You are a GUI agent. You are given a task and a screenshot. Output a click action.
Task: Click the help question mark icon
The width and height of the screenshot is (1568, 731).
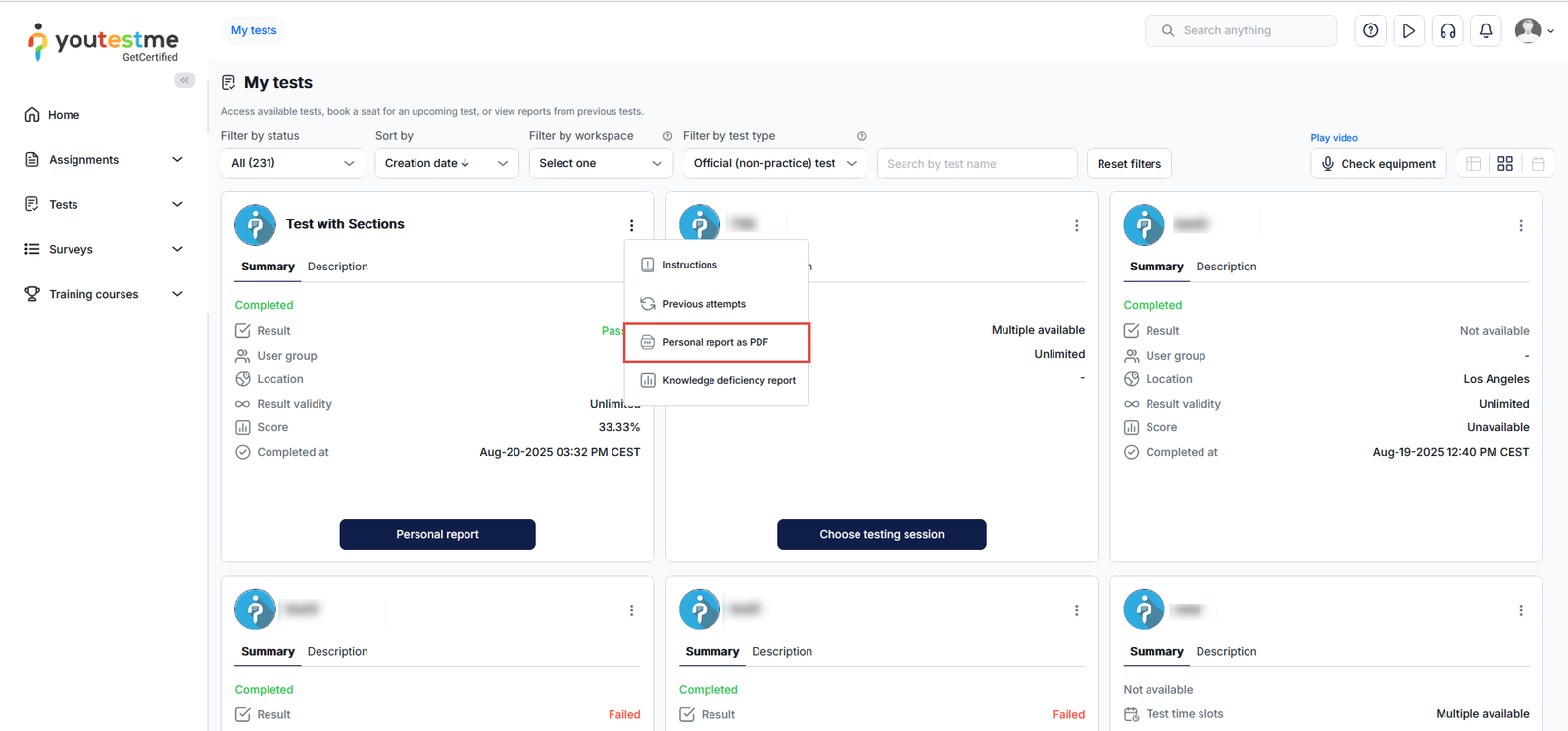tap(1370, 30)
